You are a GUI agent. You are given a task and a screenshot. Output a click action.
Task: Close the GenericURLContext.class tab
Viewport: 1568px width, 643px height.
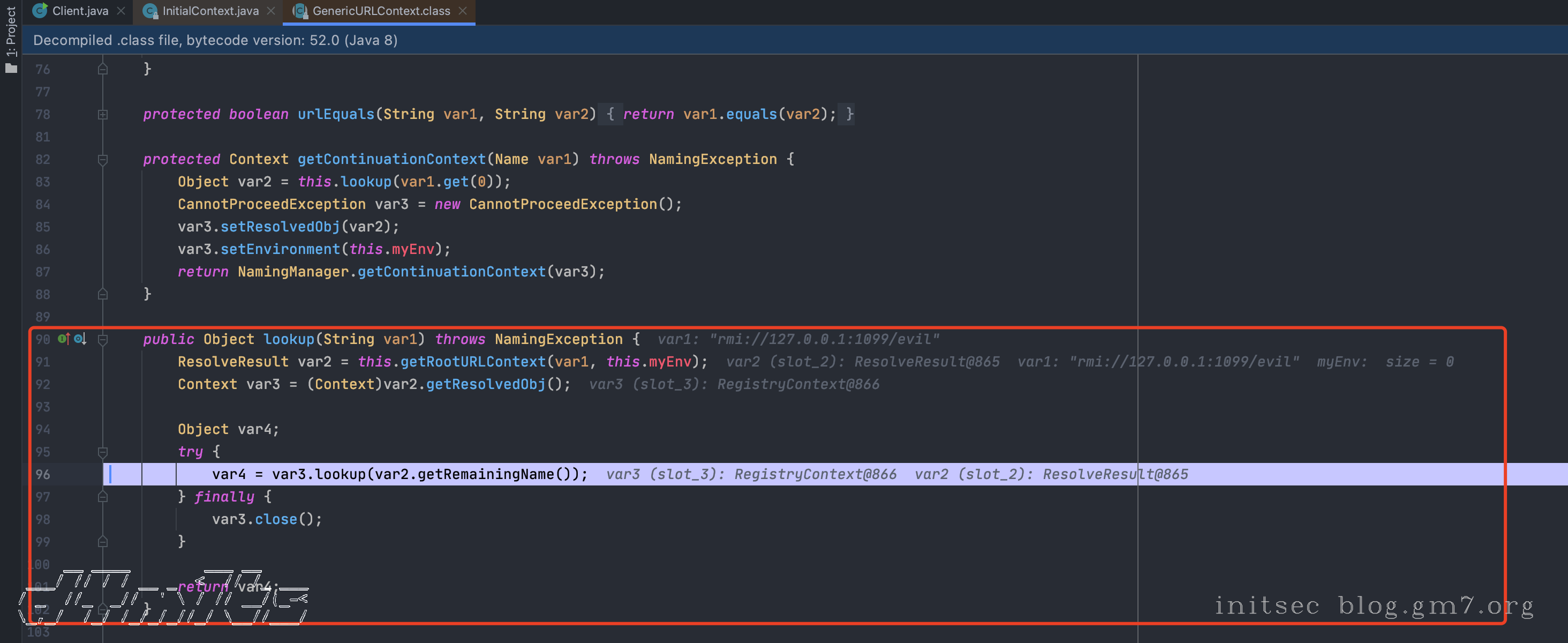[463, 10]
